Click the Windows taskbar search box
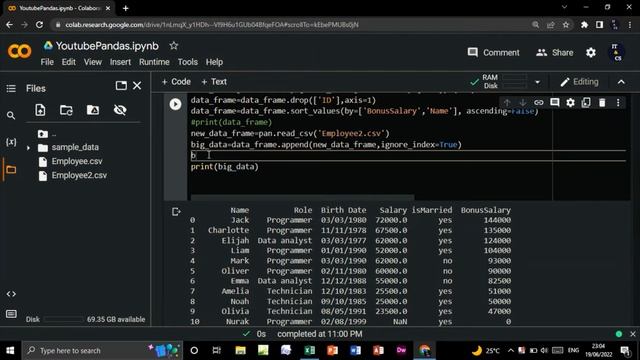 click(x=102, y=351)
